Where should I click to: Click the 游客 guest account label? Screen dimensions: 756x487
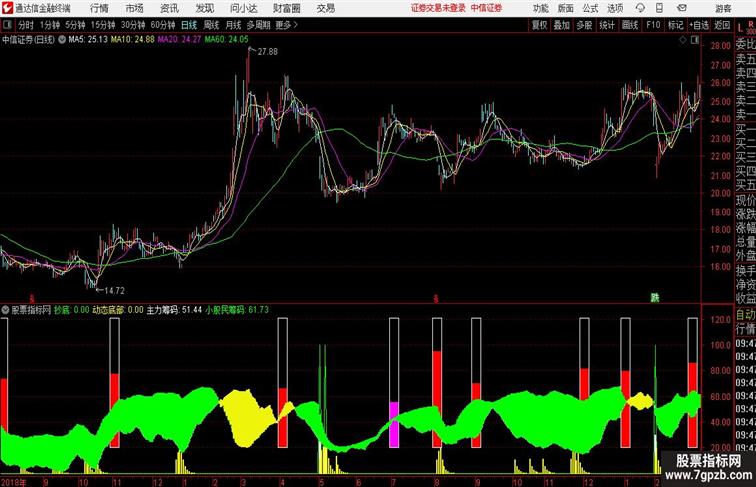pos(723,8)
